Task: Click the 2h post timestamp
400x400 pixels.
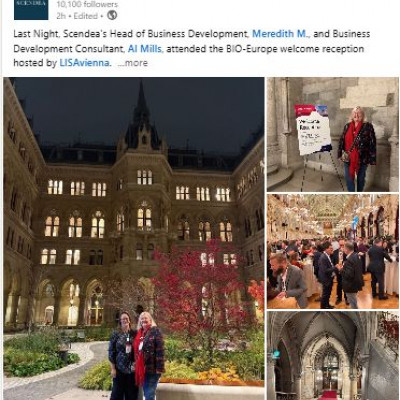Action: [61, 16]
